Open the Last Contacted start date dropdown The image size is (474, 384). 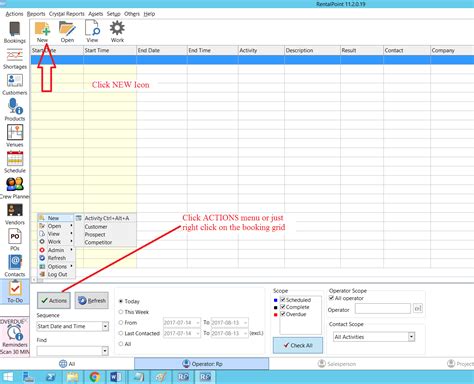click(x=198, y=333)
